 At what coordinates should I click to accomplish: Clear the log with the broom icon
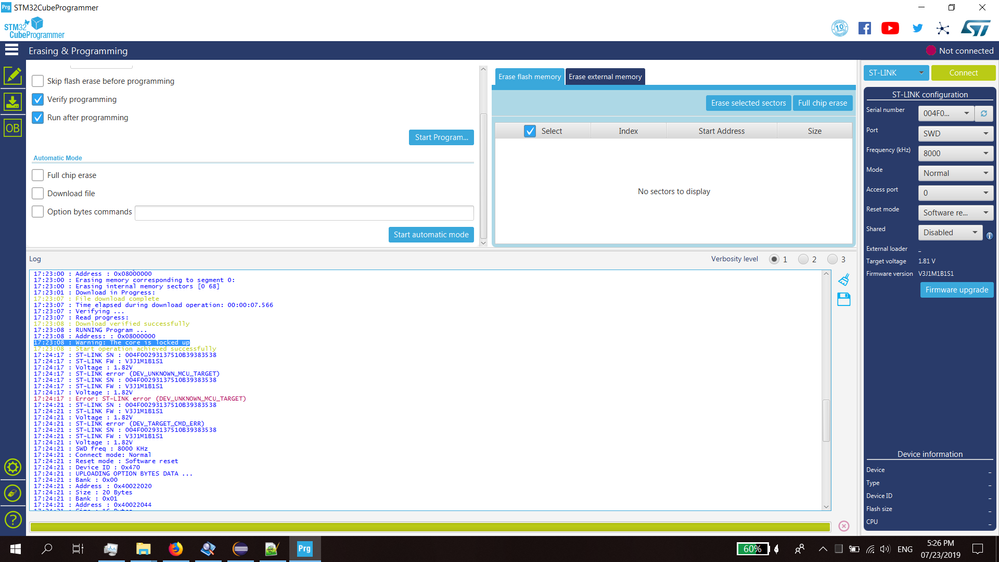[844, 279]
